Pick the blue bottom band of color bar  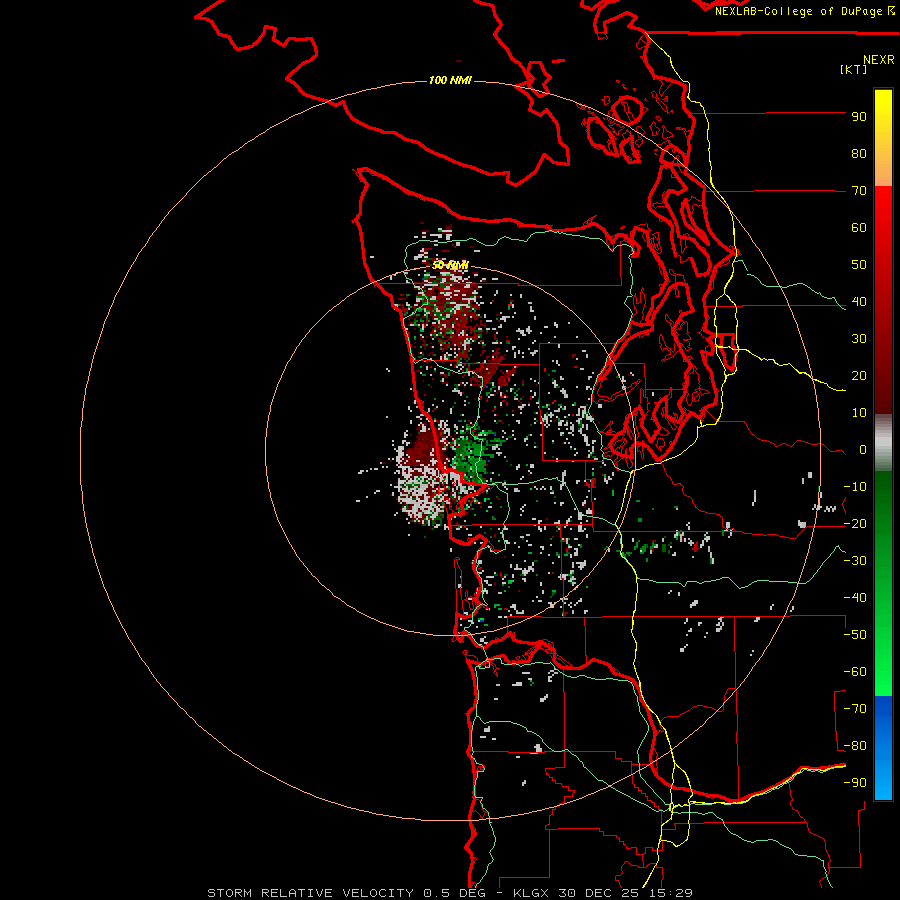(x=883, y=748)
